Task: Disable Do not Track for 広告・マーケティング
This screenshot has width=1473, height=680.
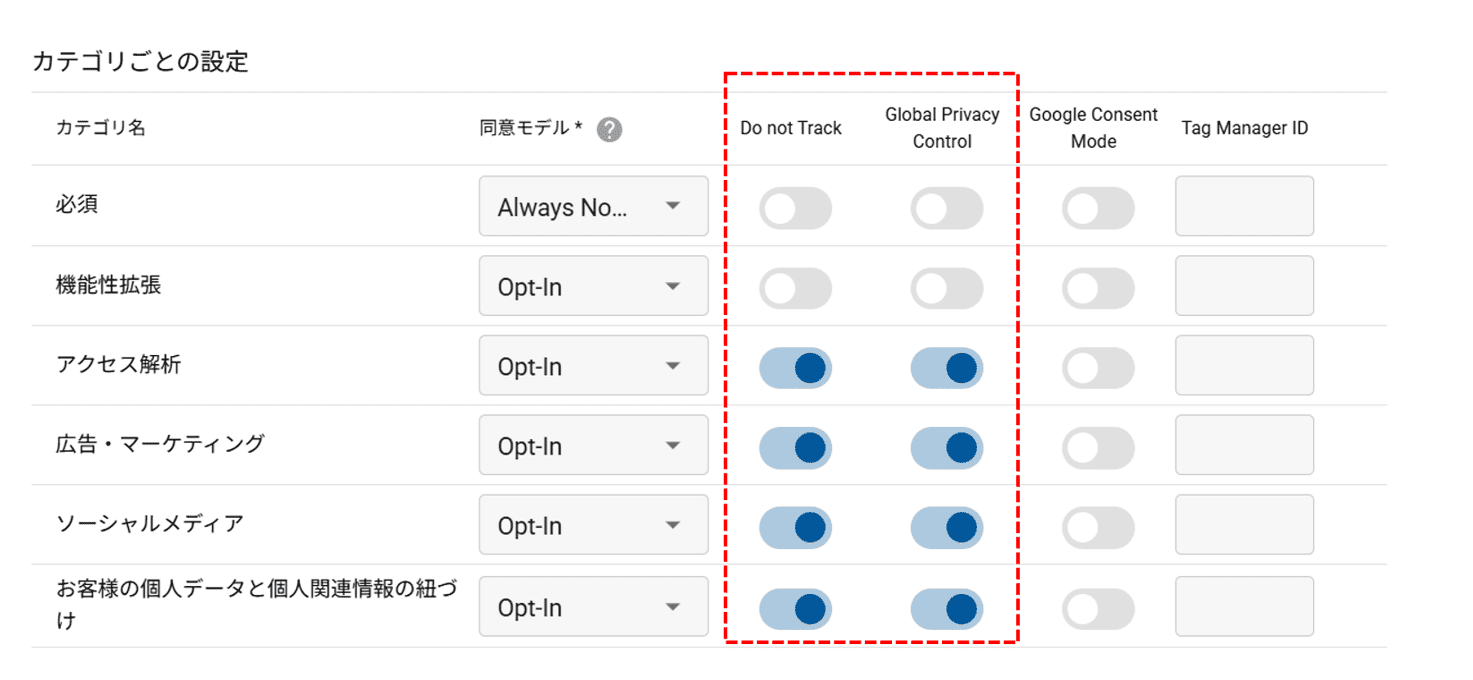Action: click(795, 446)
